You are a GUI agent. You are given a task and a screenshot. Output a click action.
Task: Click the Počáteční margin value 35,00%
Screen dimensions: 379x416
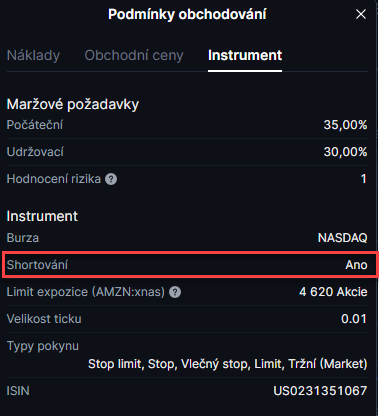pos(346,125)
